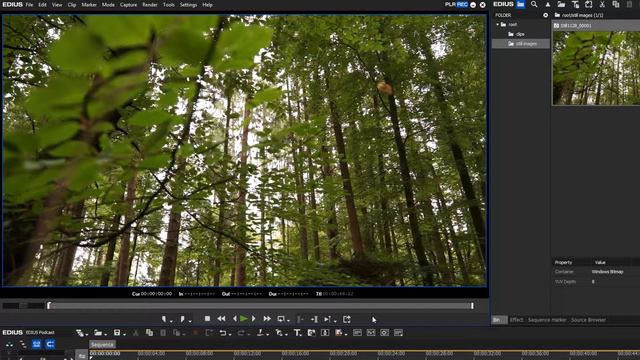Toggle loop playback icon

pos(280,319)
